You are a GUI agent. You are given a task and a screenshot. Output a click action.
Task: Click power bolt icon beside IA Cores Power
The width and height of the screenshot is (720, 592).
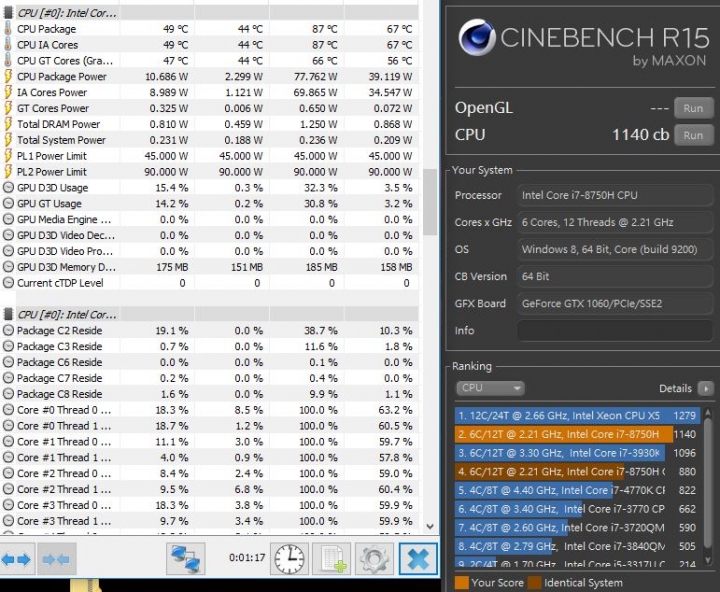8,92
